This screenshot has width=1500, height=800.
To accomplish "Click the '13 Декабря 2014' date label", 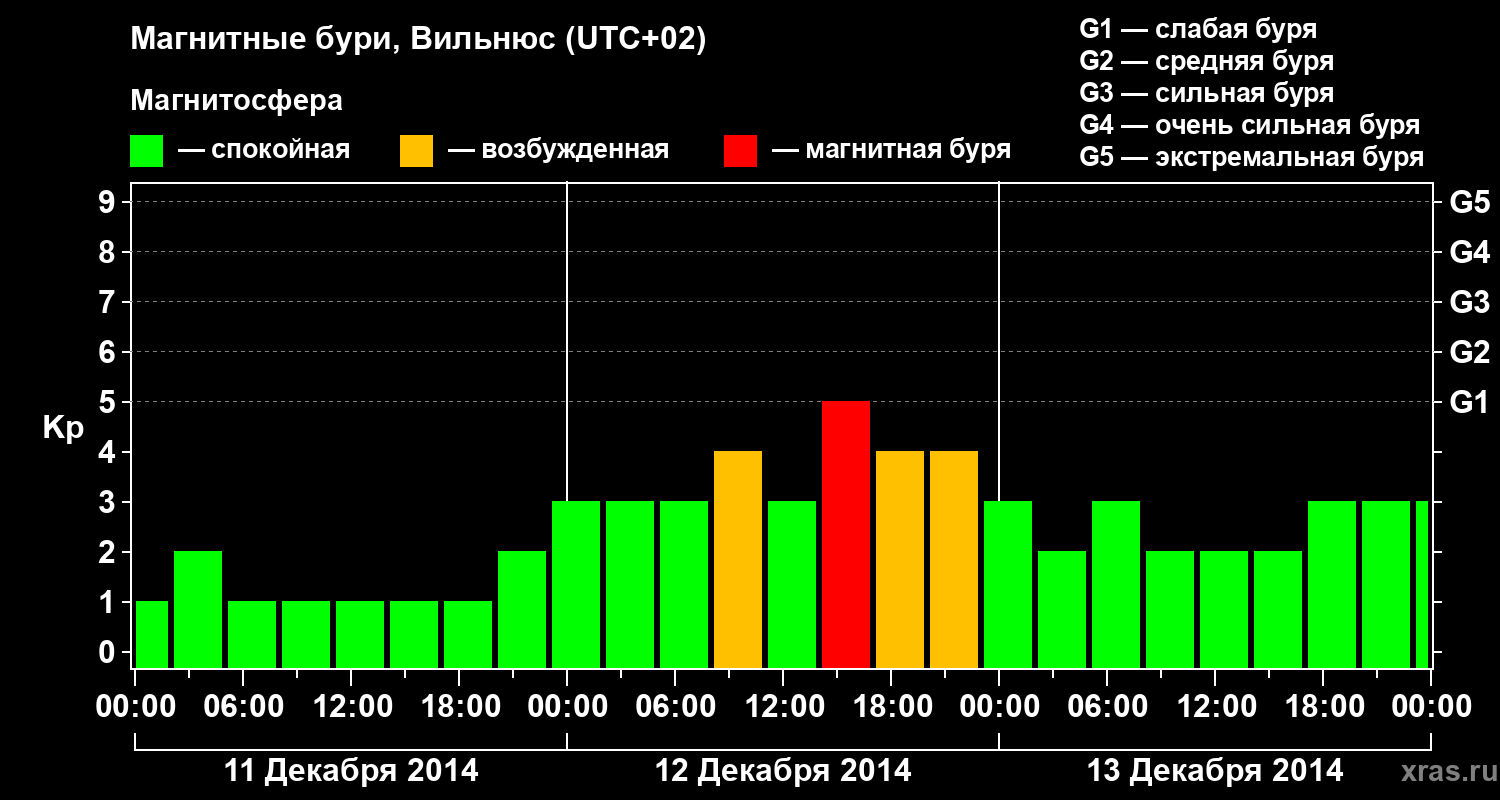I will coord(1215,771).
